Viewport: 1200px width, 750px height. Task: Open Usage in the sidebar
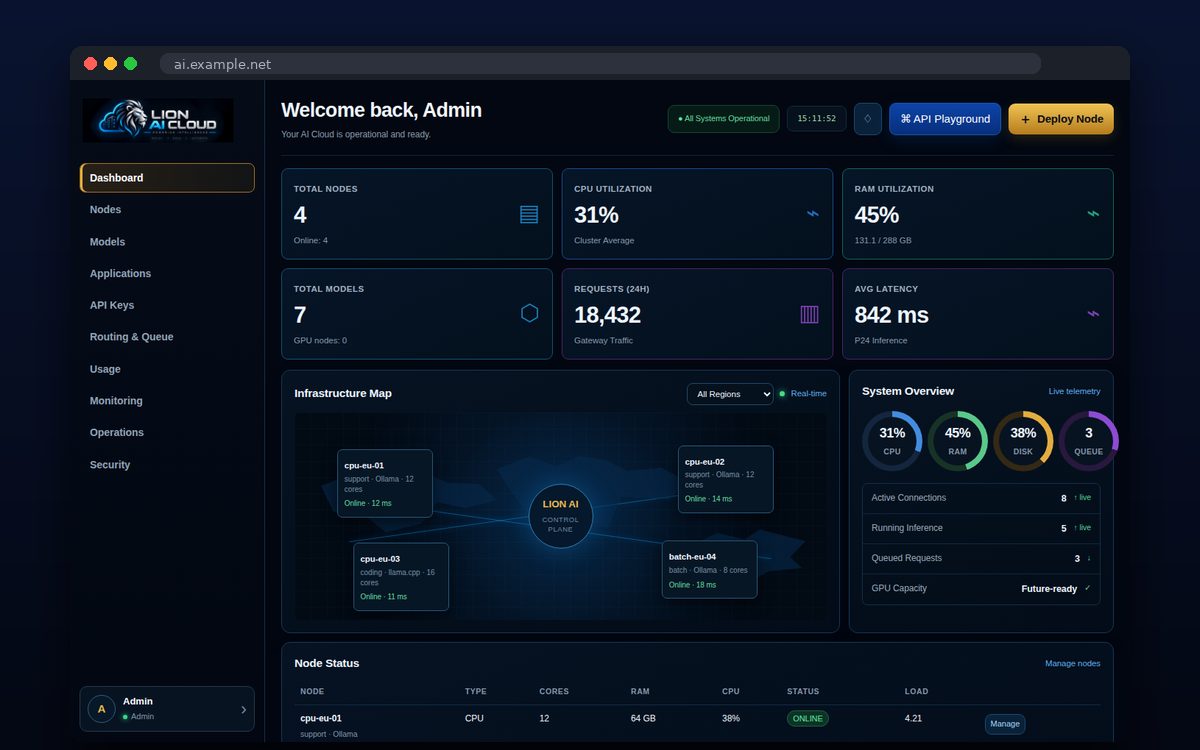pos(167,369)
